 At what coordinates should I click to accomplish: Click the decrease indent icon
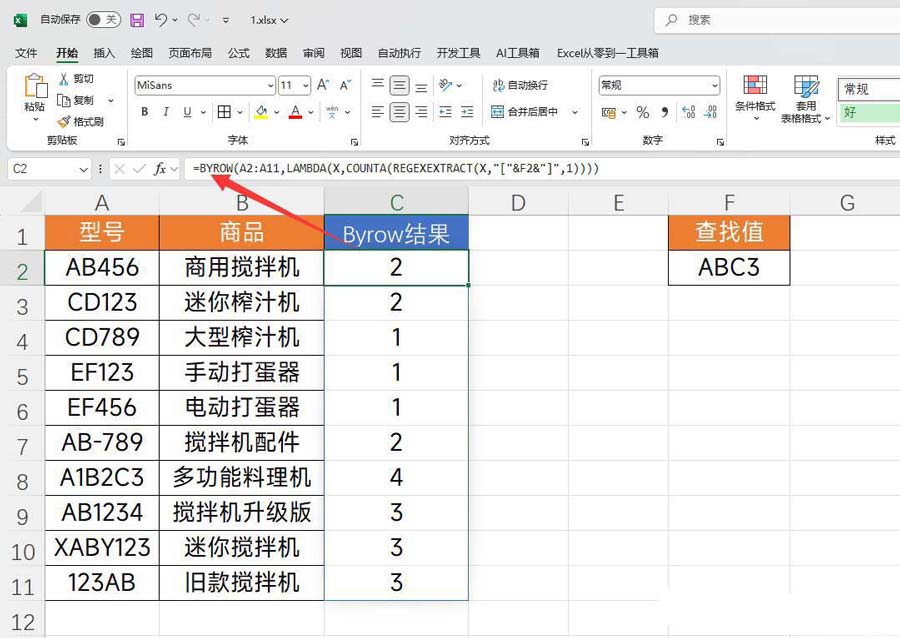coord(445,112)
